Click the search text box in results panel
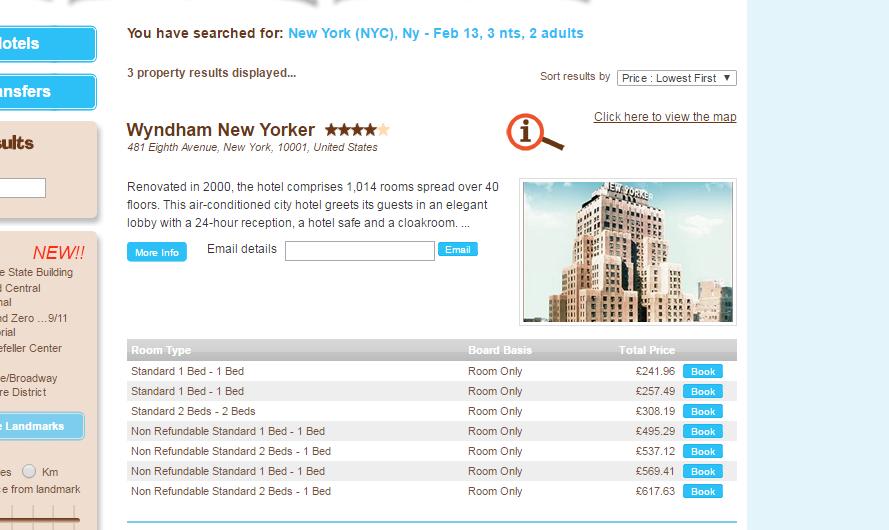 (x=22, y=188)
